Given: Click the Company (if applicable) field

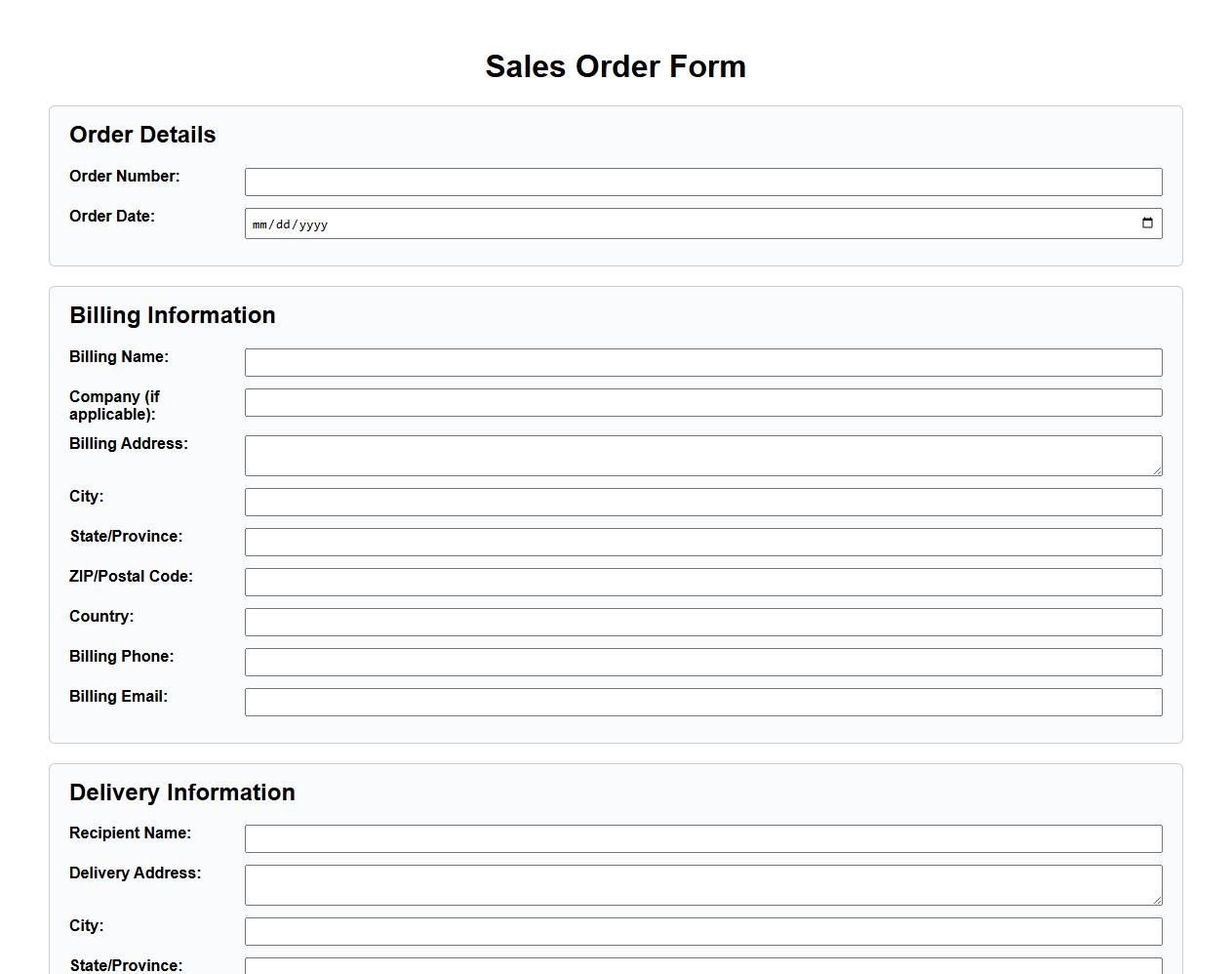Looking at the screenshot, I should pos(703,402).
